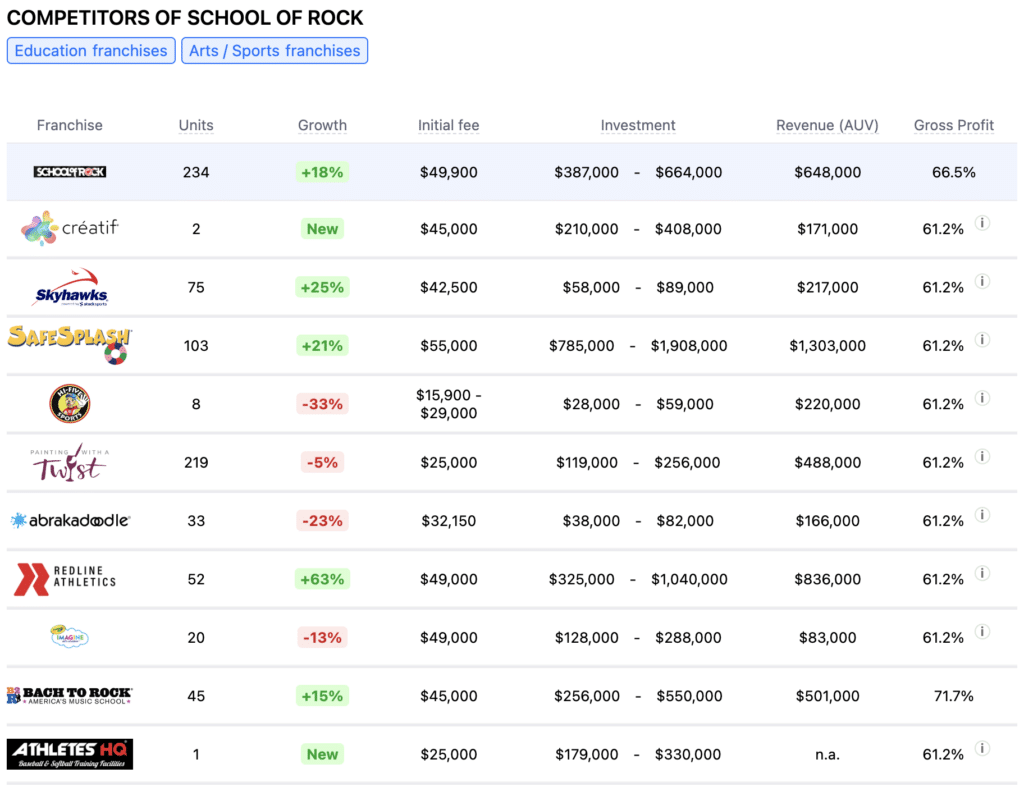Select the Education franchises tag
Viewport: 1024px width, 796px height.
coord(91,51)
